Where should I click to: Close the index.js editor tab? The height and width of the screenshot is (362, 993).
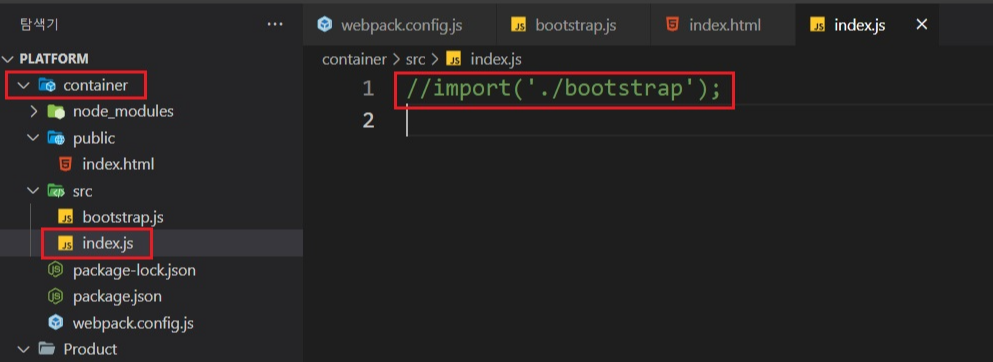click(x=922, y=25)
